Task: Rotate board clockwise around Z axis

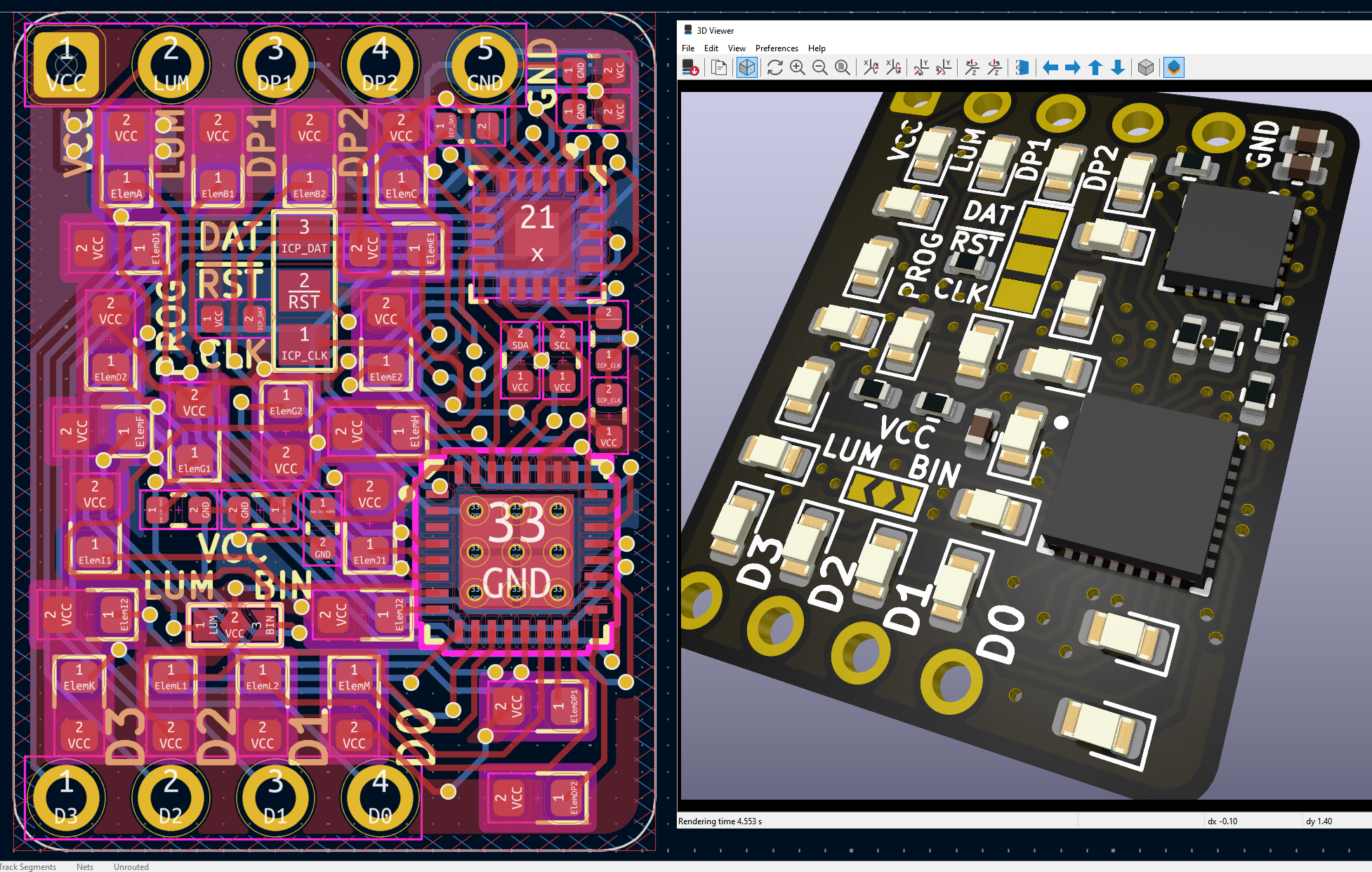Action: point(972,67)
